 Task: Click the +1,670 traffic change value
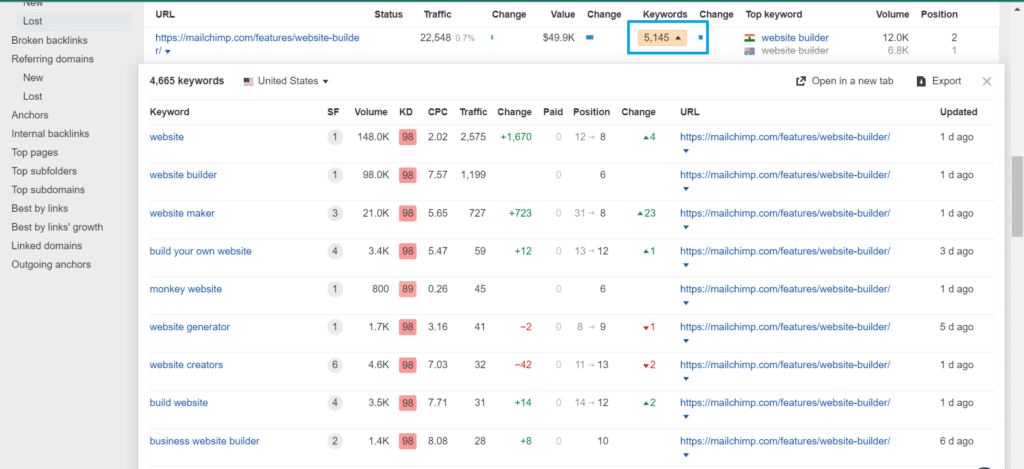coord(515,137)
